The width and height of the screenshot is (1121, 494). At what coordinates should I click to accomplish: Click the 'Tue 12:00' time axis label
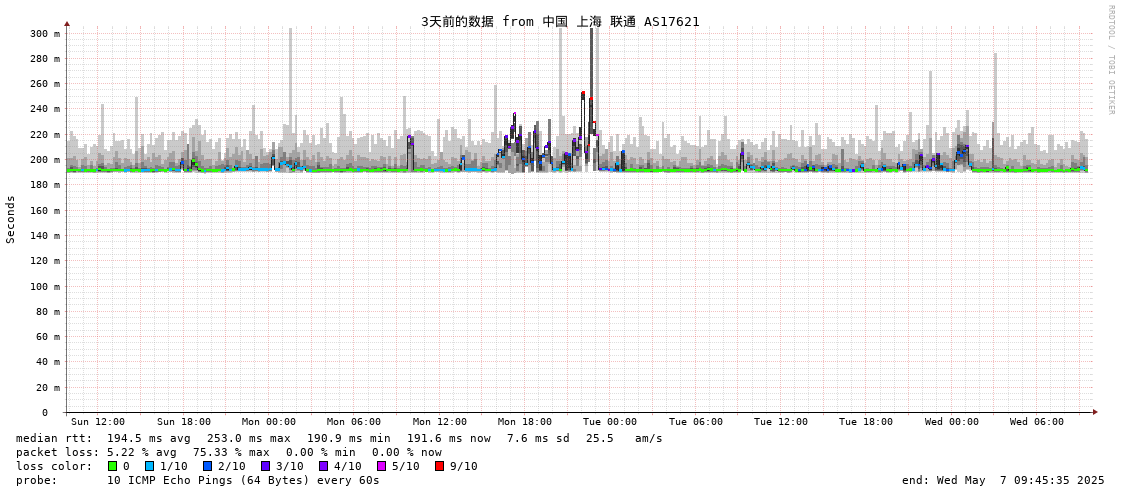tap(781, 422)
